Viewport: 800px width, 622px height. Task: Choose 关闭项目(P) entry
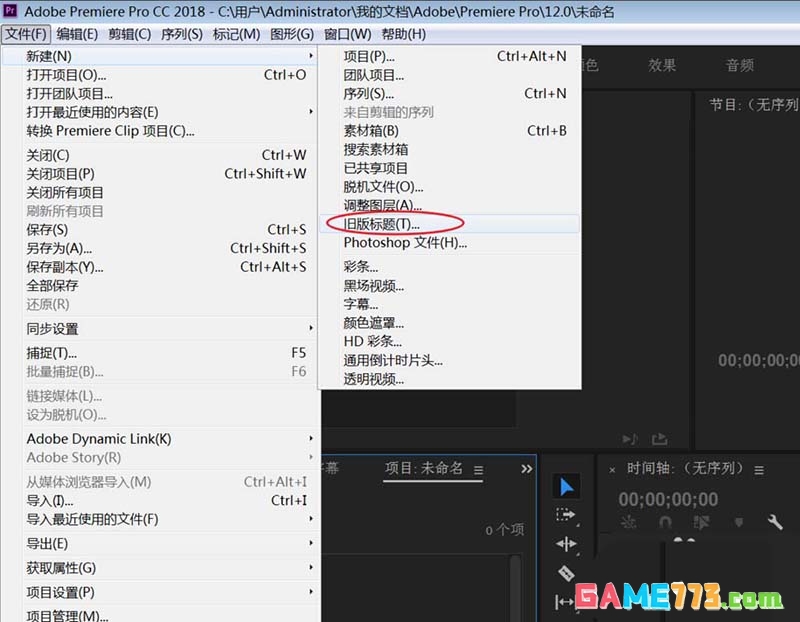[160, 174]
